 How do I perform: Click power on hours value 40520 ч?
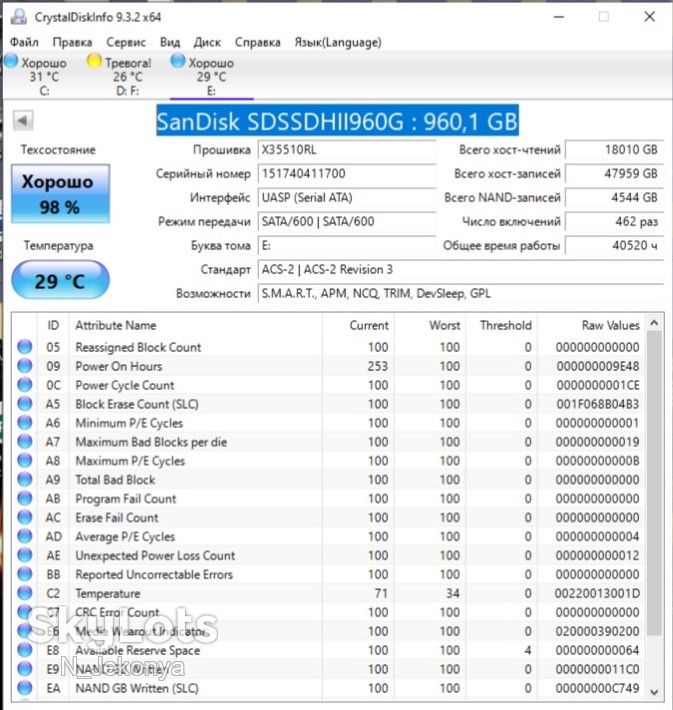[x=615, y=245]
